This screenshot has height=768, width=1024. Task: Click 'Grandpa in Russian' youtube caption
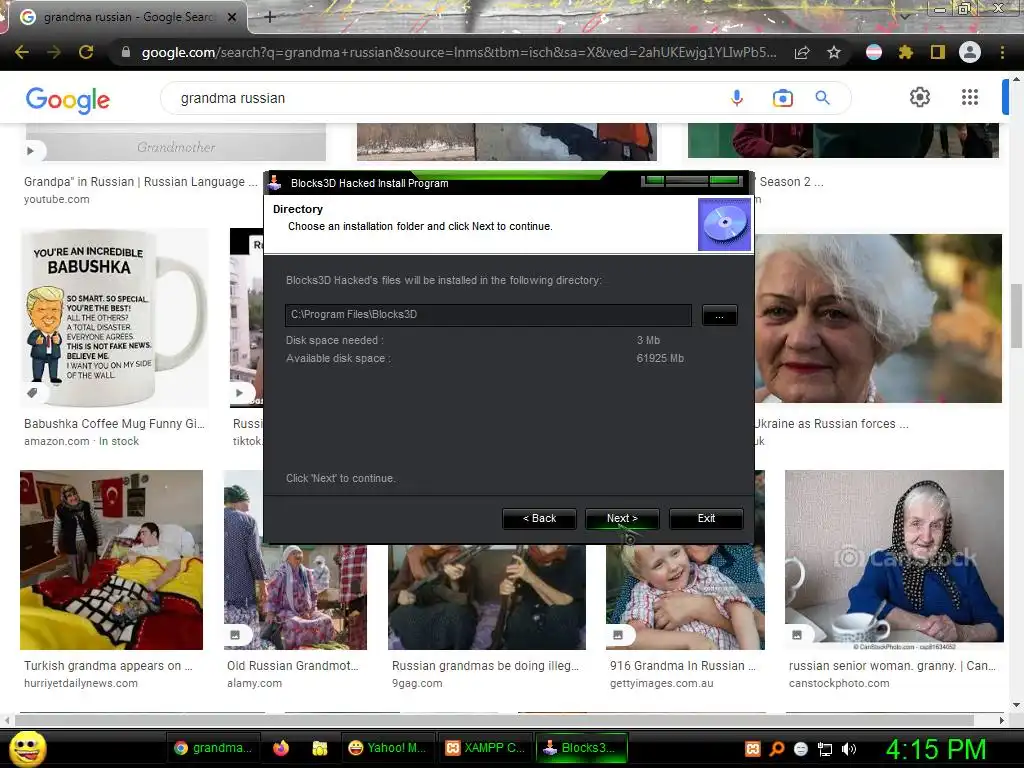click(x=140, y=182)
